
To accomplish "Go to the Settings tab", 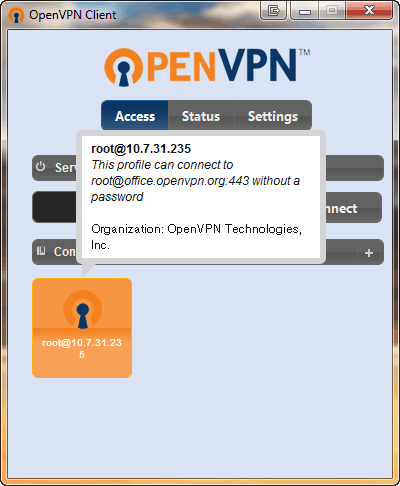I will coord(273,116).
